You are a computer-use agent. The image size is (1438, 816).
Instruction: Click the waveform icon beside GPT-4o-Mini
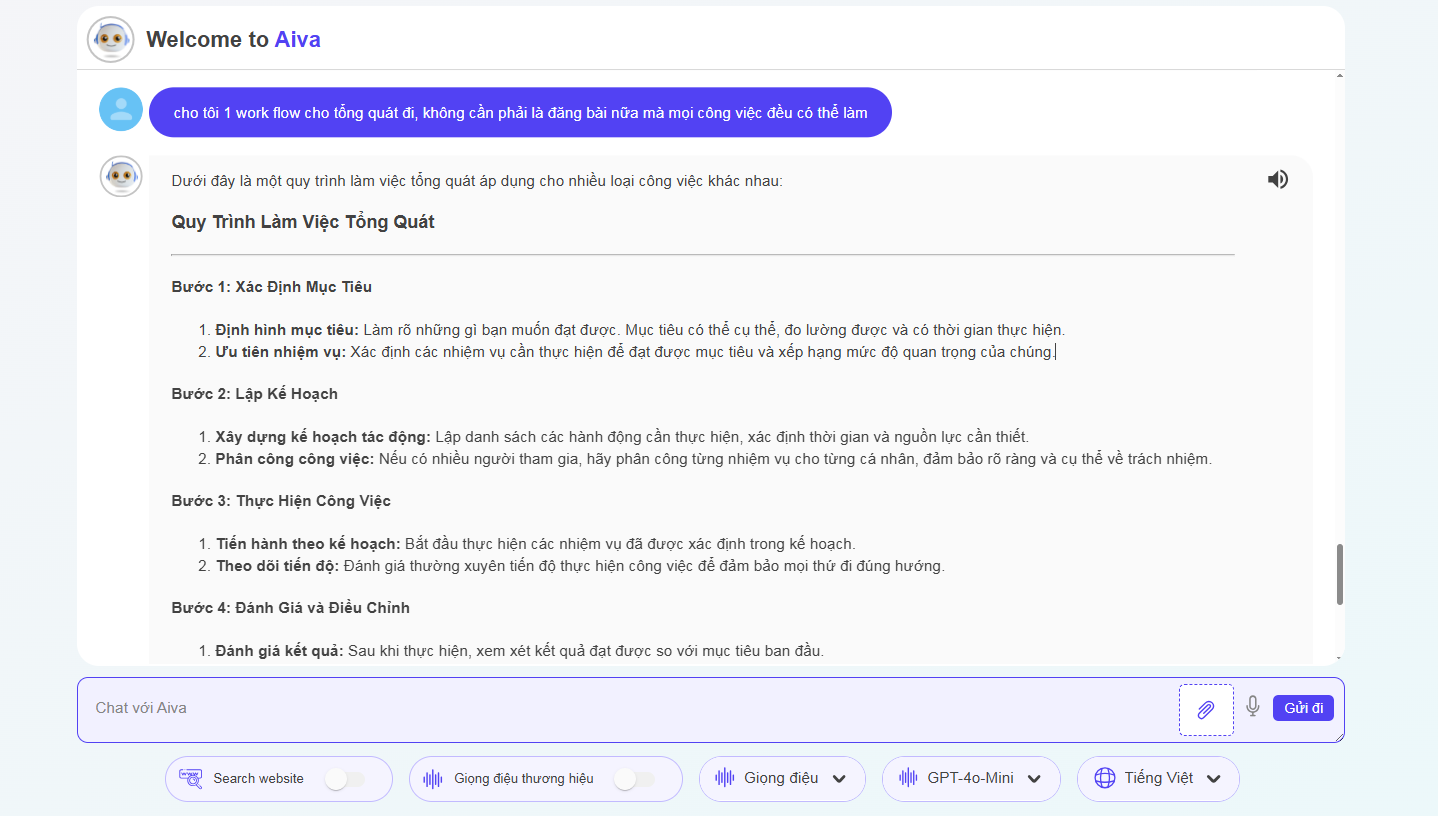909,778
